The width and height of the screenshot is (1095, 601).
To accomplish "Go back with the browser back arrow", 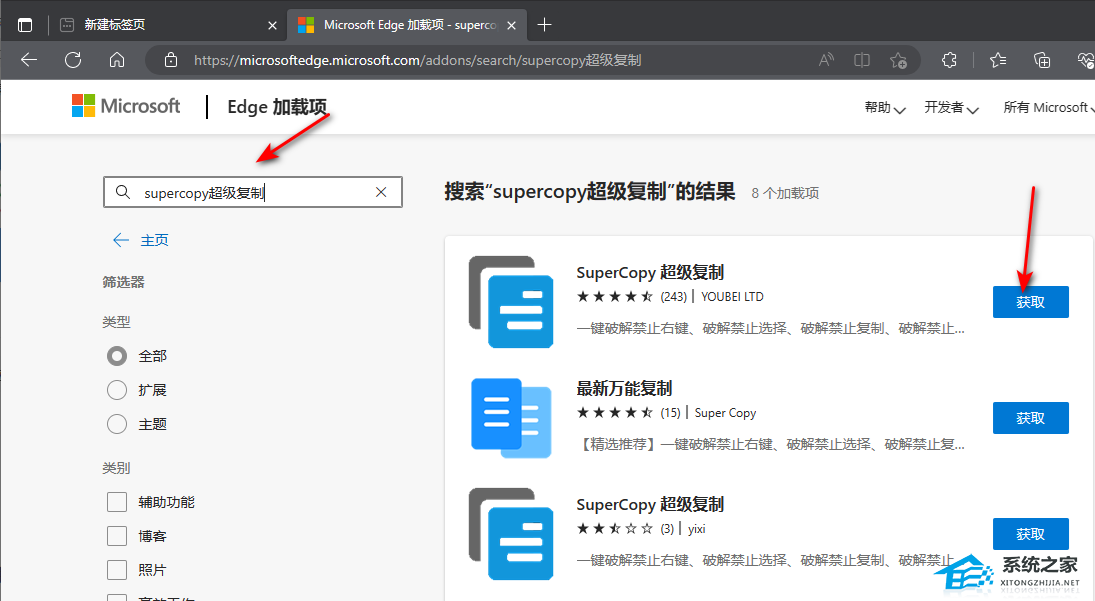I will (x=29, y=60).
